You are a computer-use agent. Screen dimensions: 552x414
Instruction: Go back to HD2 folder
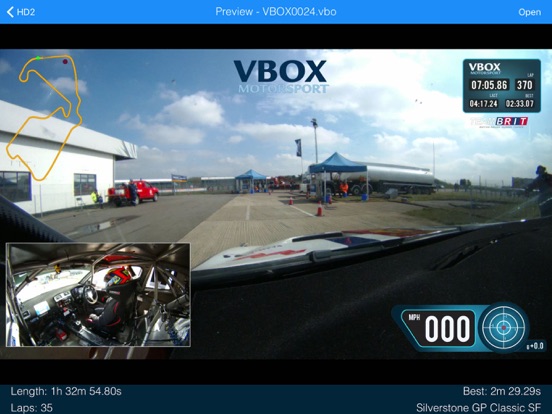(x=21, y=12)
